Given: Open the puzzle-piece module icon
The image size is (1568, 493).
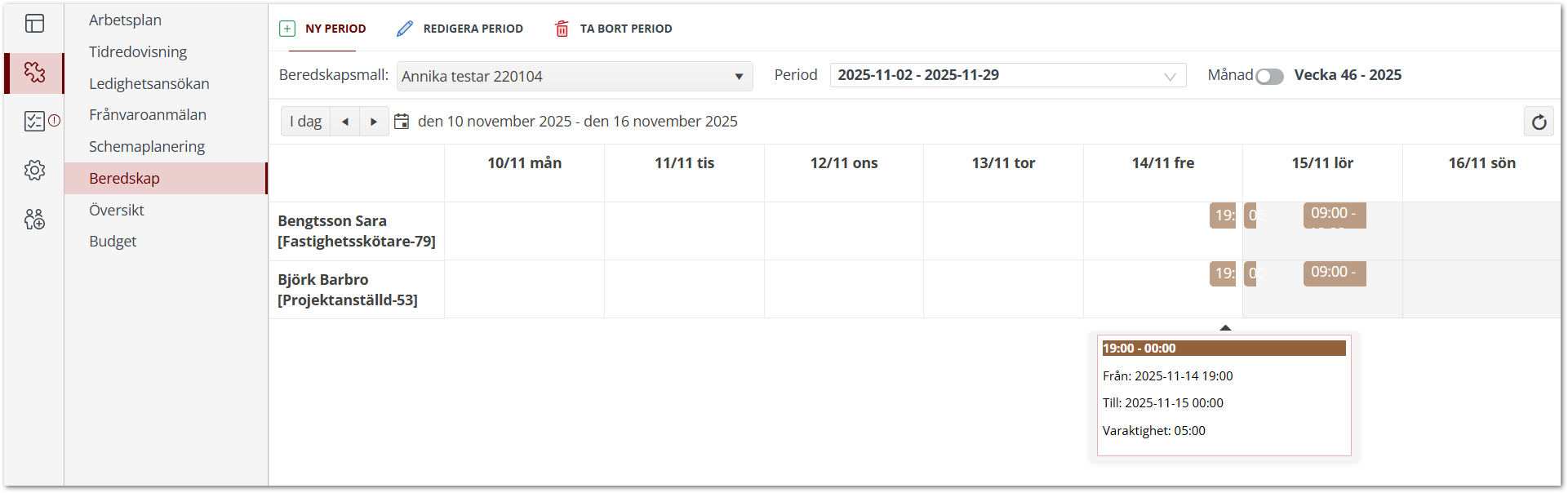Looking at the screenshot, I should tap(34, 73).
